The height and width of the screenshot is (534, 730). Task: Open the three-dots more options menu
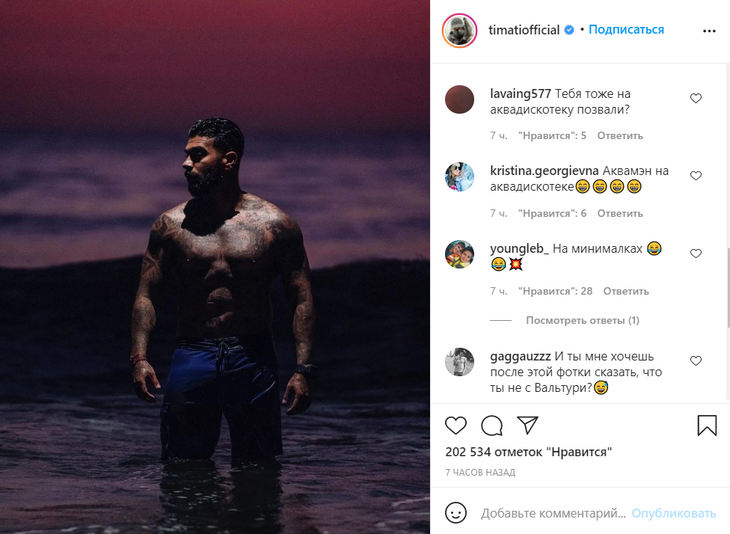pos(709,31)
